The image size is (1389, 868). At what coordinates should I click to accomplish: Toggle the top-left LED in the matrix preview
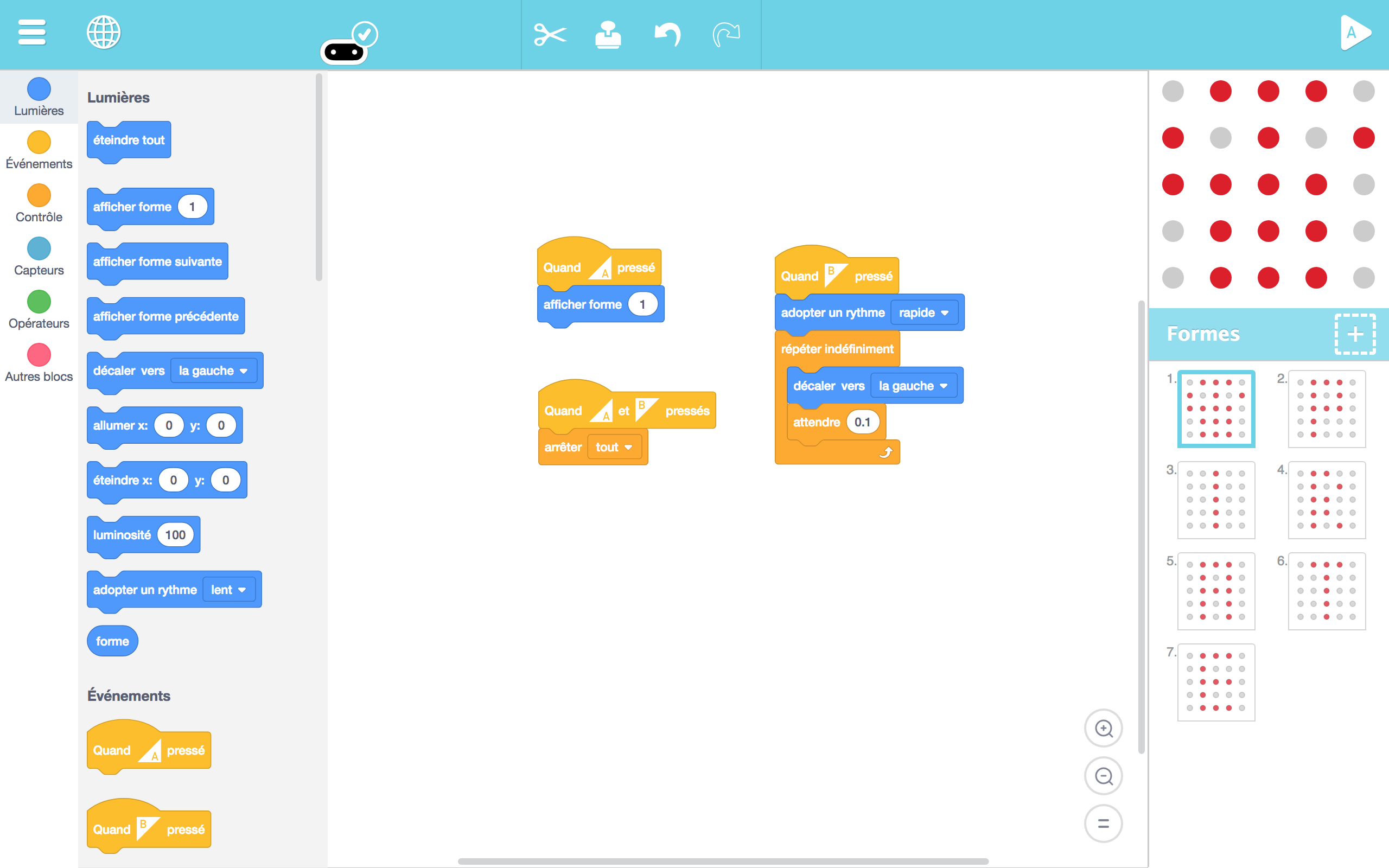[1173, 91]
